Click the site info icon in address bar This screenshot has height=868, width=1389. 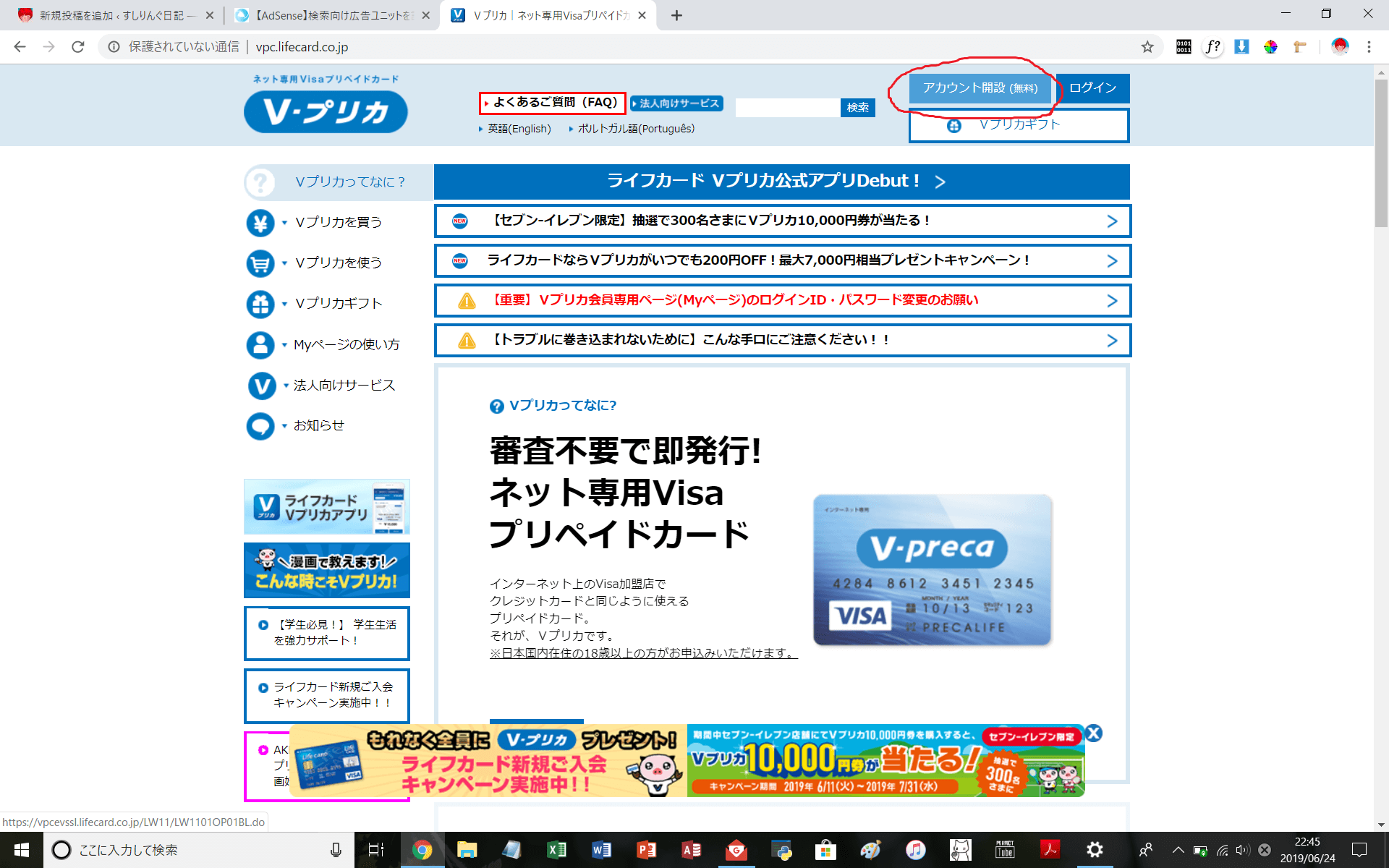[114, 47]
